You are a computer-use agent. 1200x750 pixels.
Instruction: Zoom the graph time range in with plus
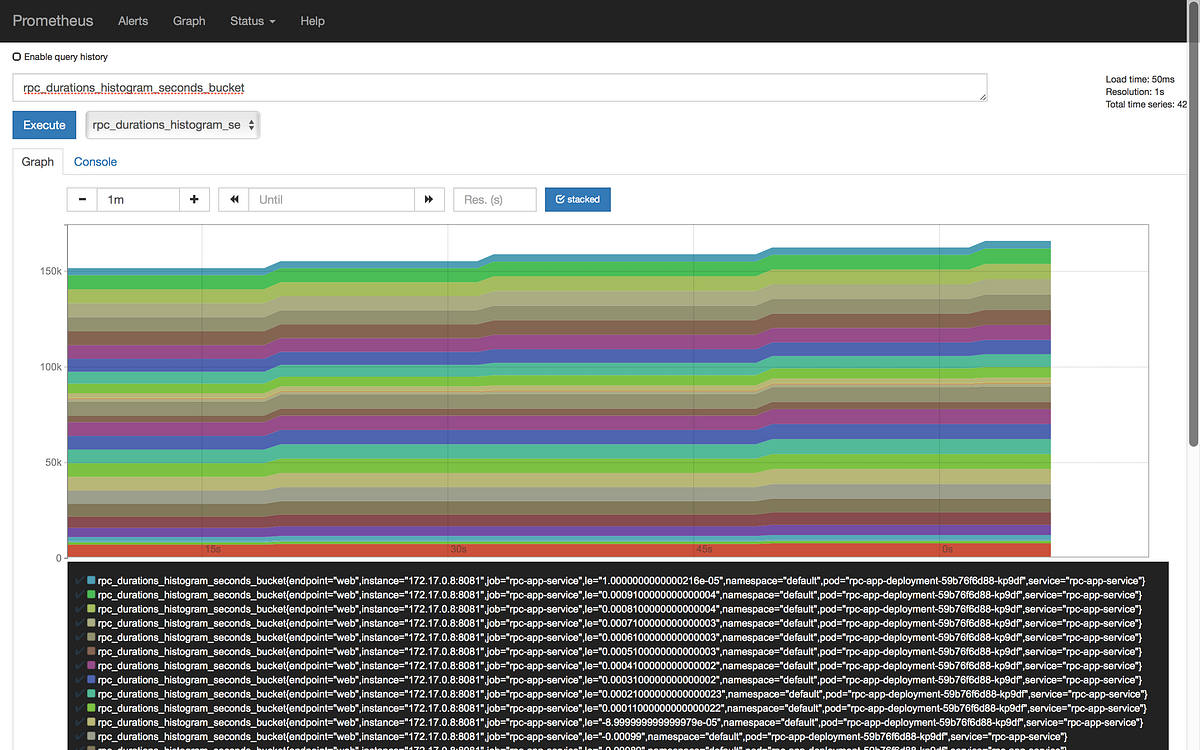click(x=194, y=199)
